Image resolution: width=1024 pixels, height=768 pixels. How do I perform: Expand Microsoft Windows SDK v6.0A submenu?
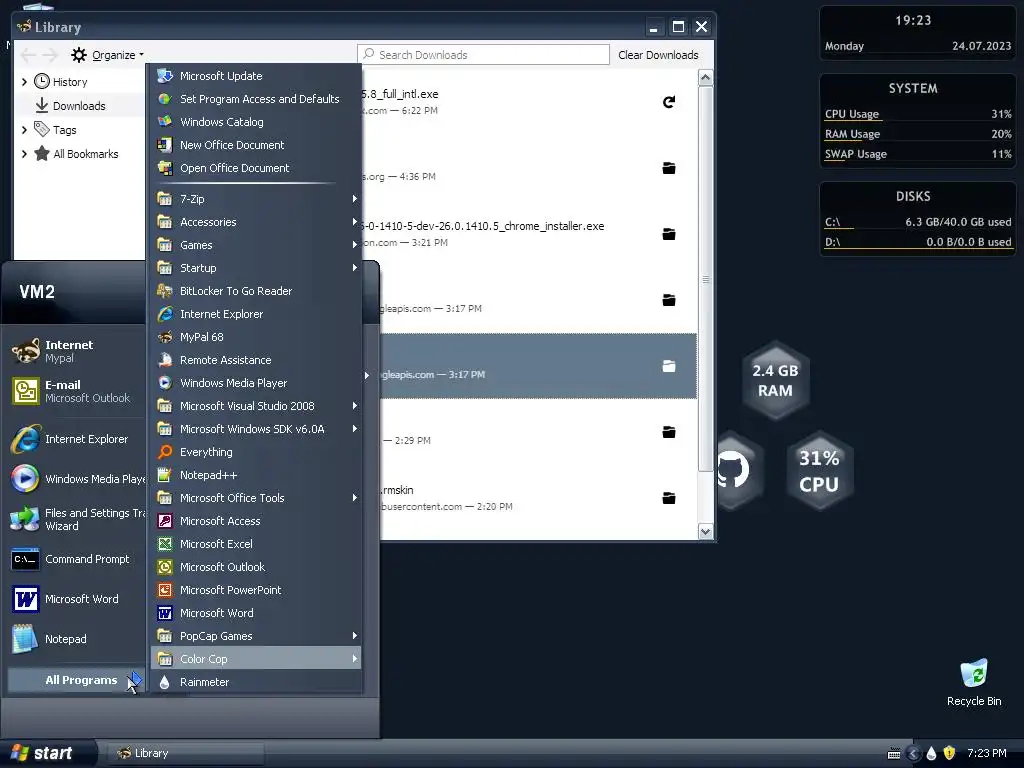pyautogui.click(x=255, y=429)
